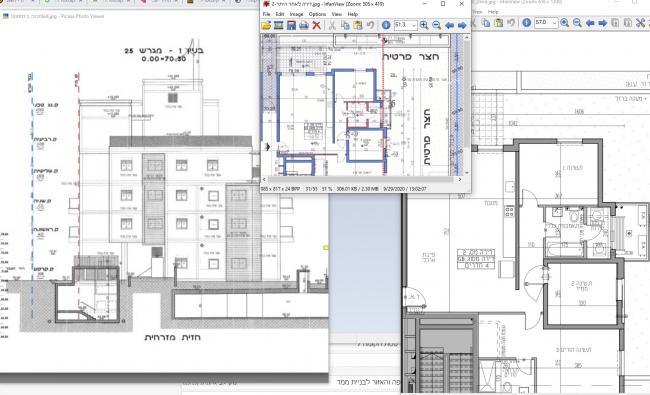
Task: Open the Image menu
Action: point(296,14)
